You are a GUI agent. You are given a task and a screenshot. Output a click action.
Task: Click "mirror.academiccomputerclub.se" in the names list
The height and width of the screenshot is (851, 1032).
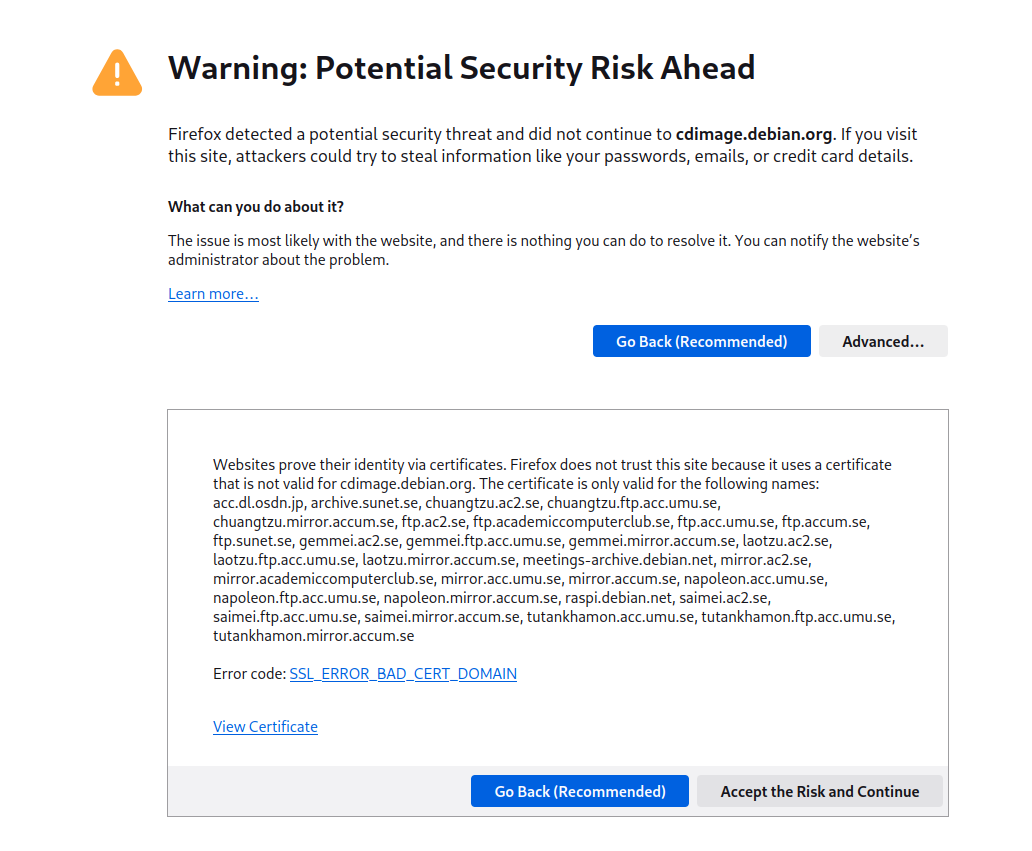click(x=323, y=579)
